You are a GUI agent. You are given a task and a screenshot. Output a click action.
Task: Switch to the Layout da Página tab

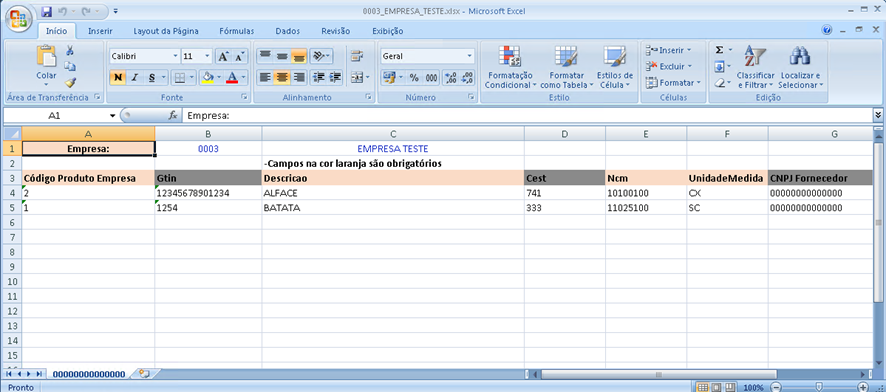tap(165, 31)
